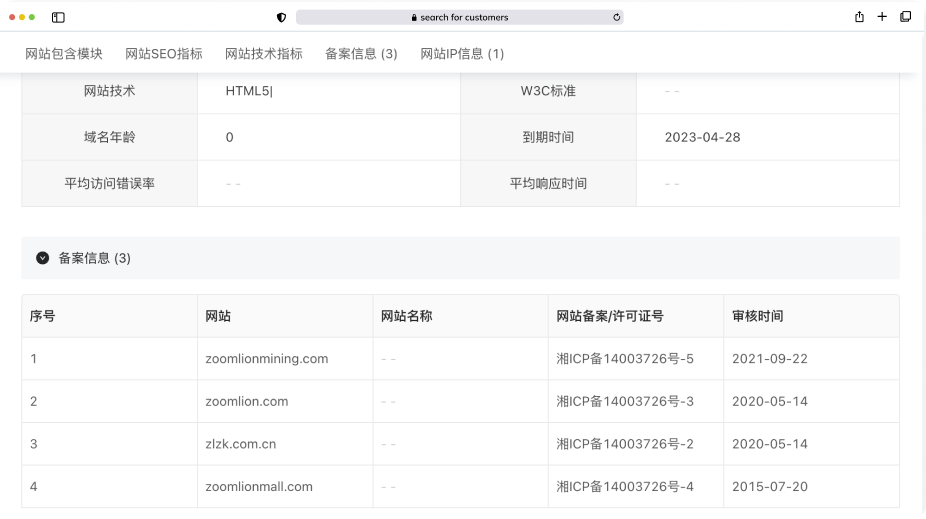Viewport: 926px width, 519px height.
Task: Go to the 网站IP信息 (1) tab
Action: (462, 54)
